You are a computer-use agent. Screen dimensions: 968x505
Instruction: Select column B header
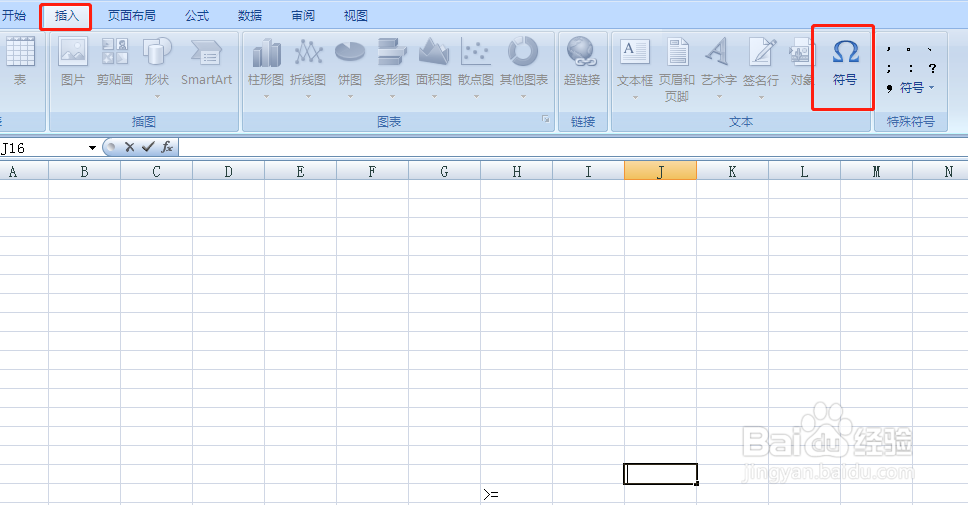pyautogui.click(x=84, y=171)
